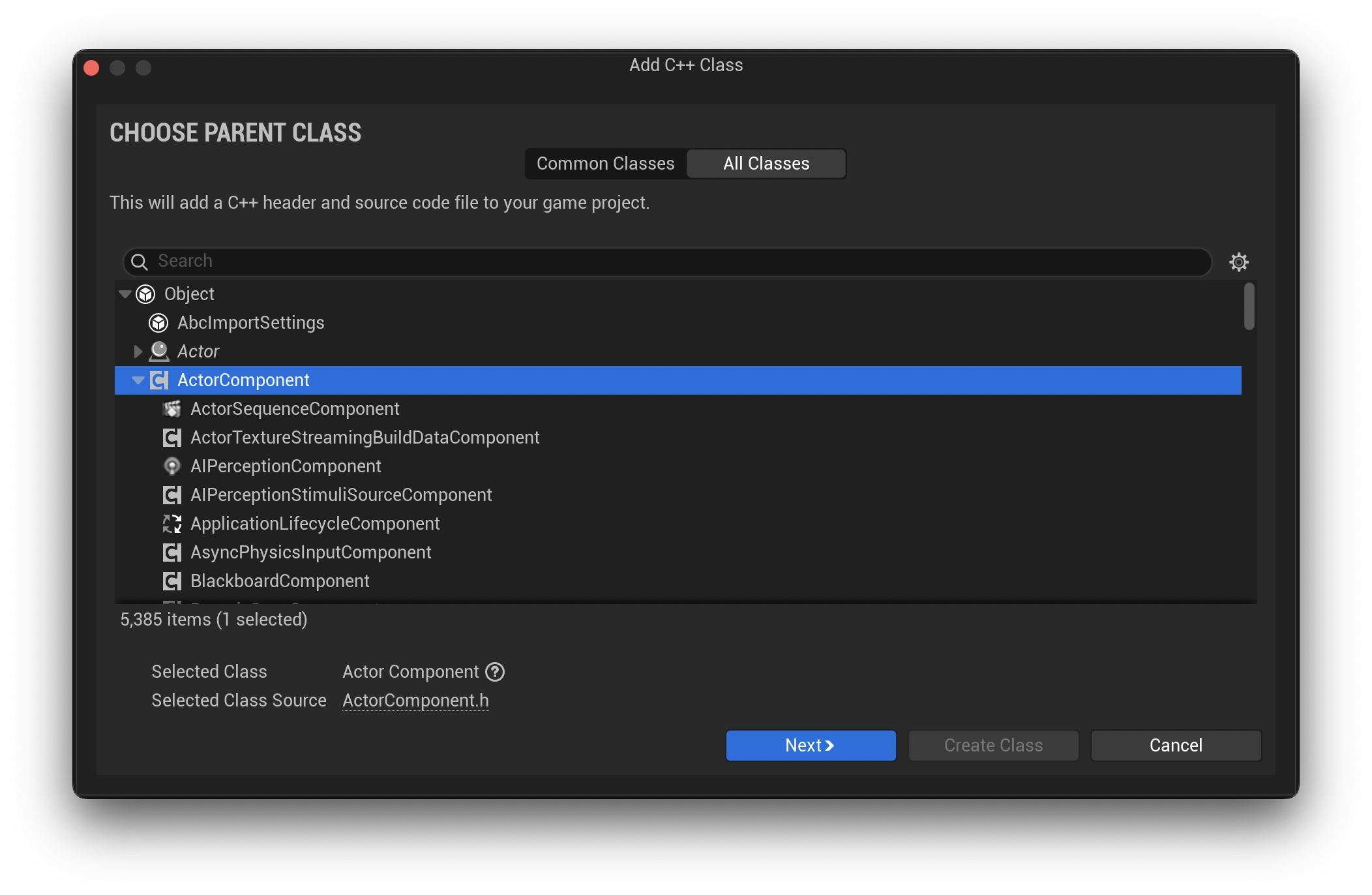This screenshot has width=1372, height=895.
Task: Click the Object class cube icon
Action: tap(145, 294)
